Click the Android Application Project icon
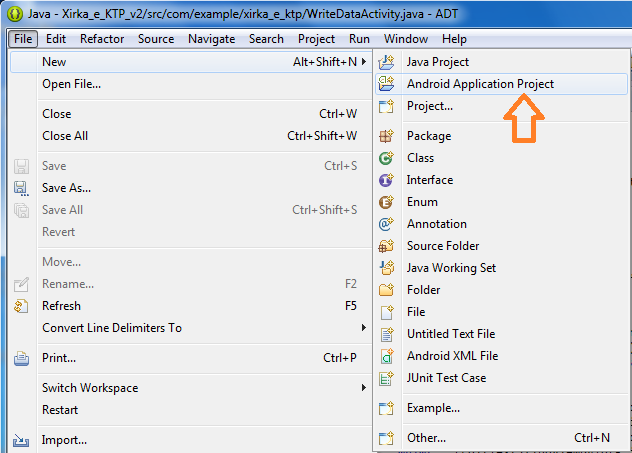This screenshot has width=632, height=453. point(386,84)
